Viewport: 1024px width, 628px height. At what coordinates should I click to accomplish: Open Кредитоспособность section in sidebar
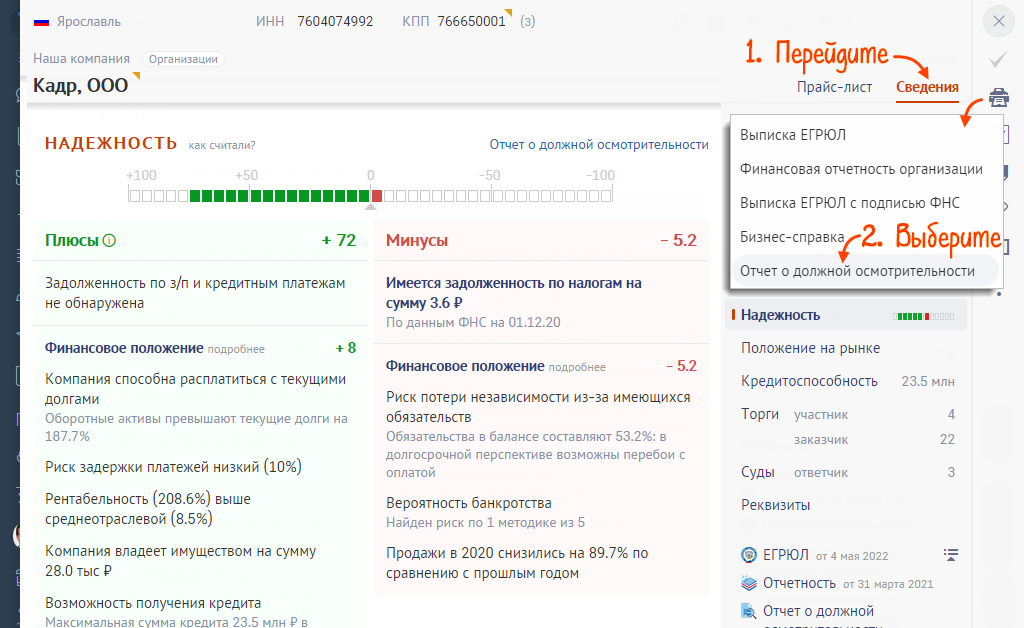809,381
